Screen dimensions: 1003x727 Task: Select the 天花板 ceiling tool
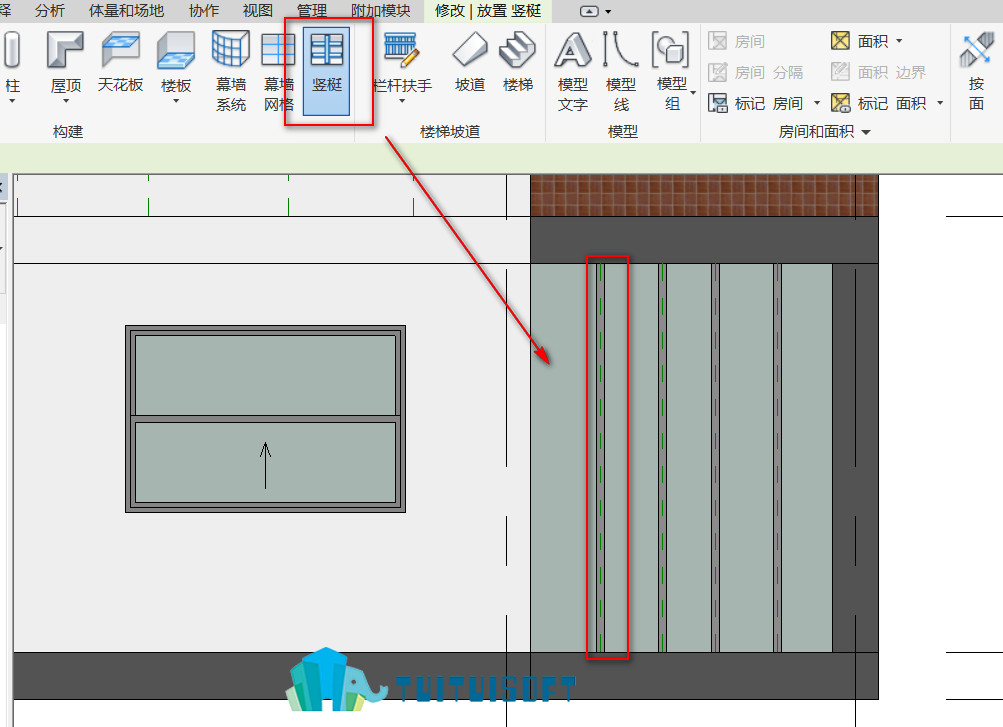pyautogui.click(x=120, y=63)
